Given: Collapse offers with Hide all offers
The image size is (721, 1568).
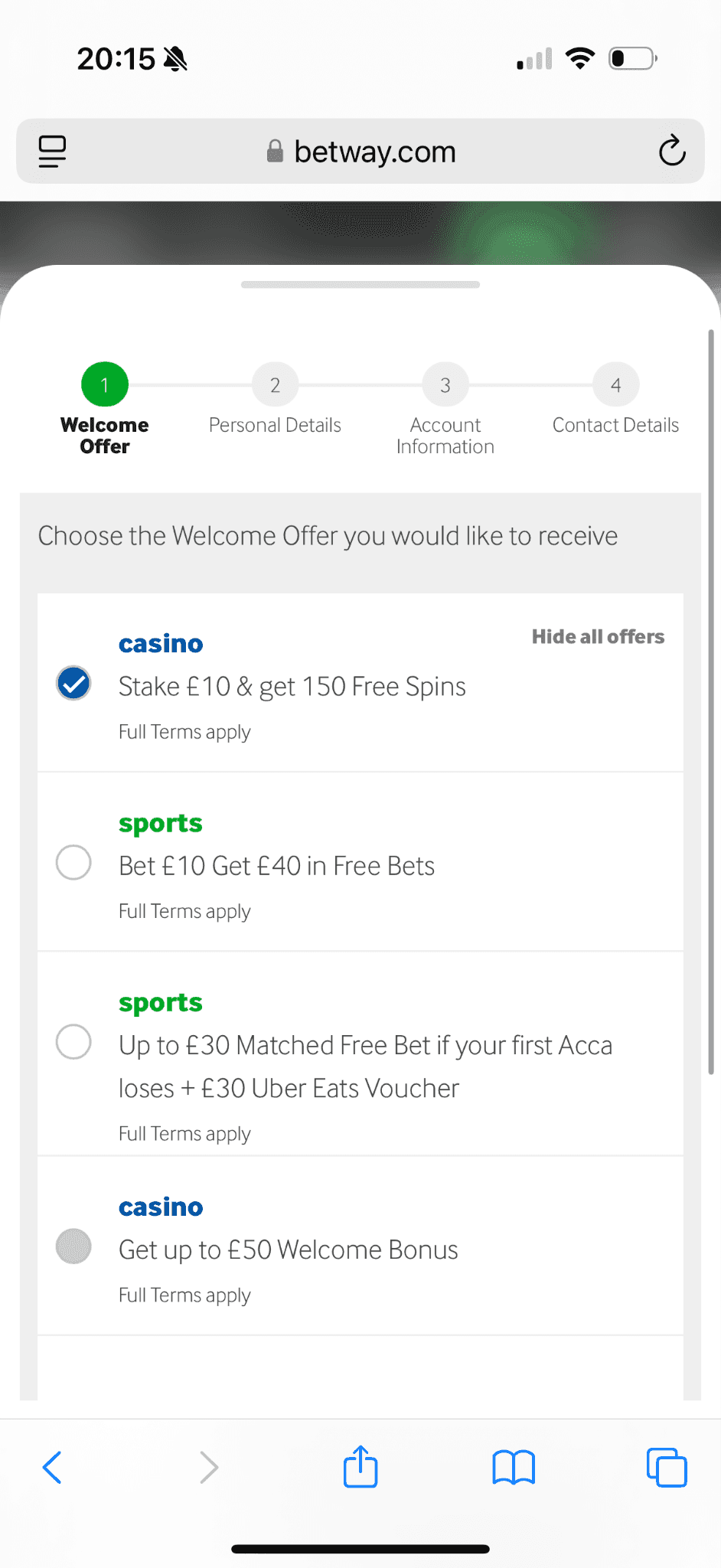Looking at the screenshot, I should (598, 637).
